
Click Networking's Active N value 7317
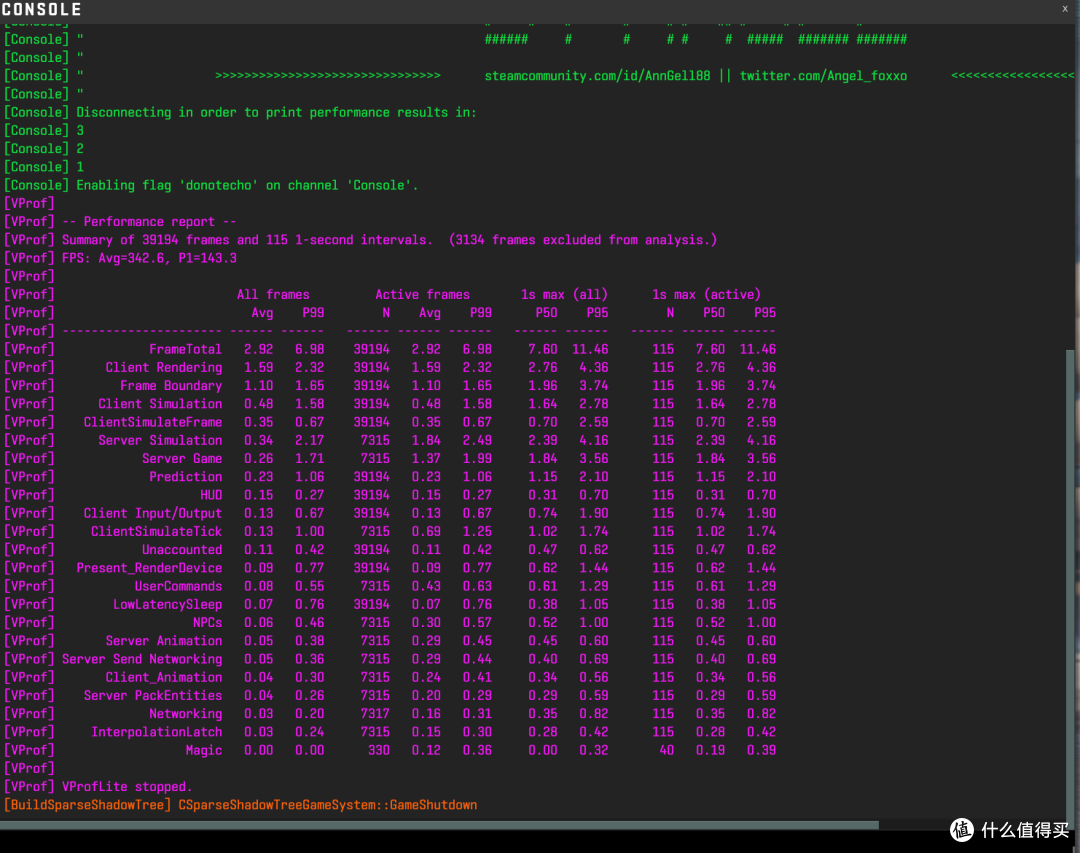[375, 714]
